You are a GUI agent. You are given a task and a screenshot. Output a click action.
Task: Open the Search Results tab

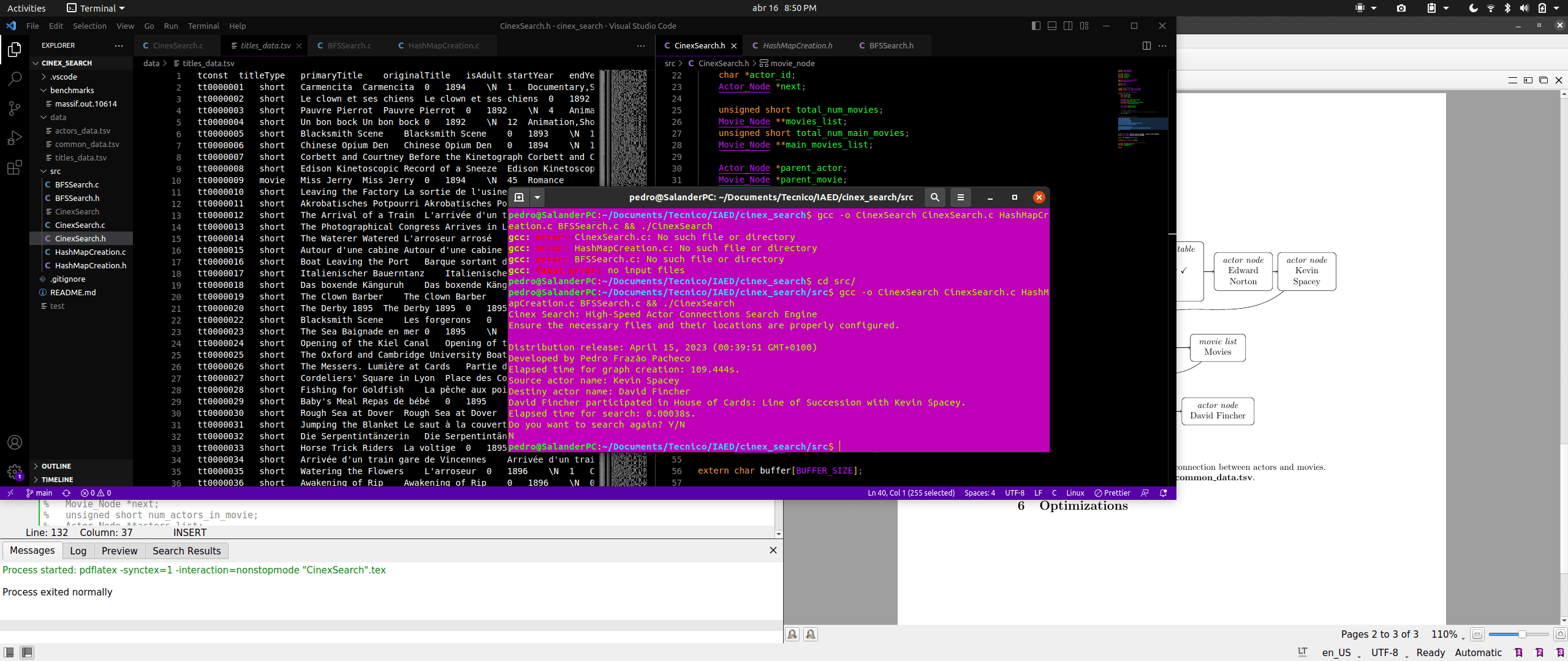[x=186, y=551]
